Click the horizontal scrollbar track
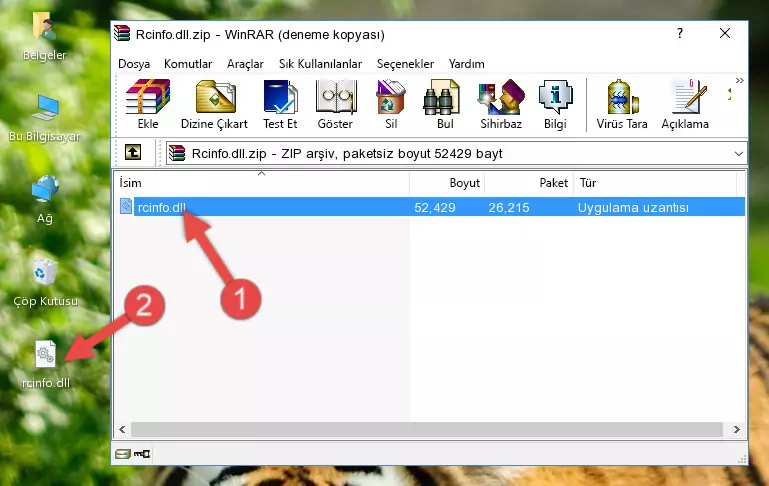Image resolution: width=769 pixels, height=486 pixels. click(x=427, y=430)
